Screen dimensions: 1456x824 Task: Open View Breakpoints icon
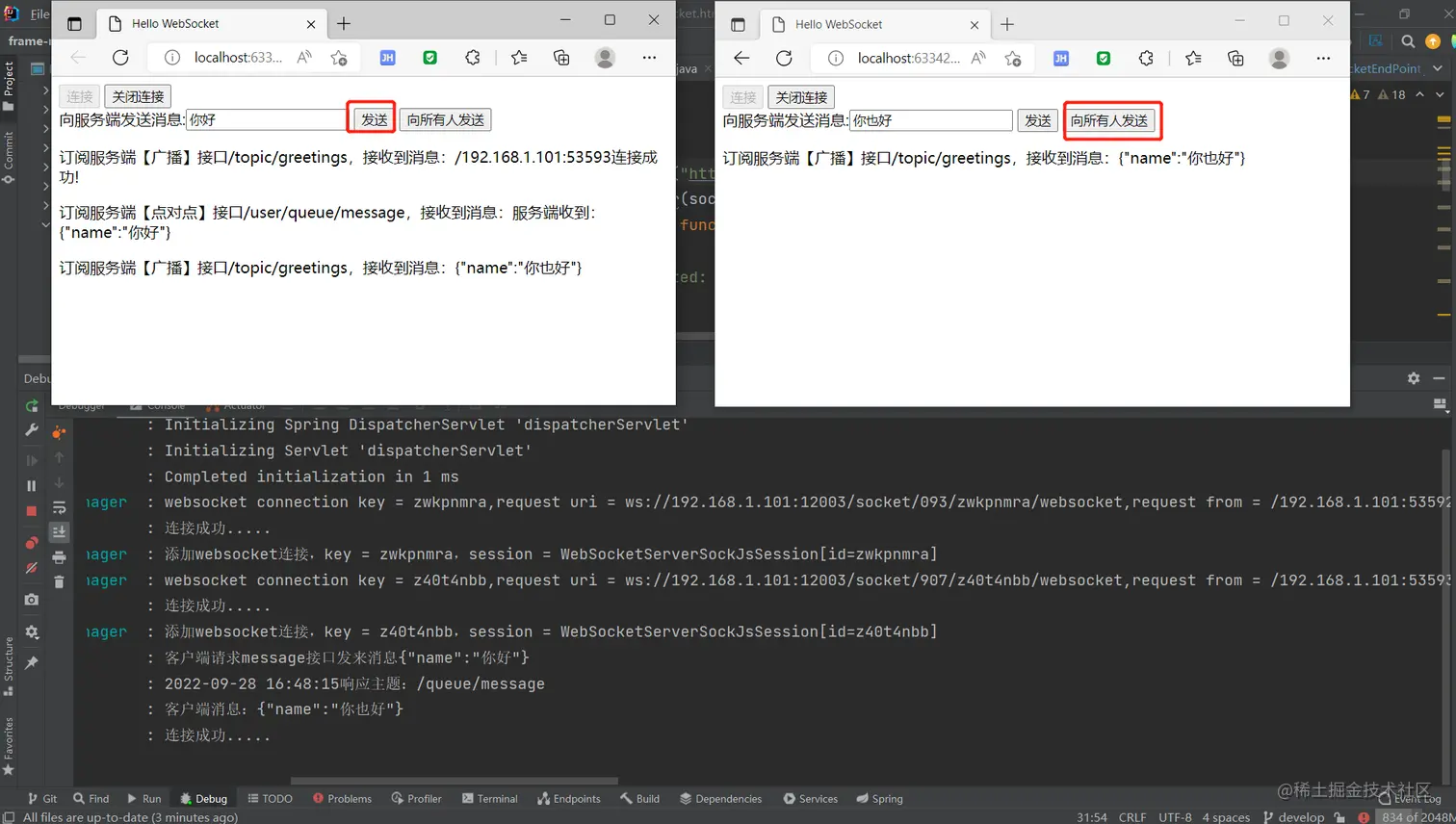(32, 542)
